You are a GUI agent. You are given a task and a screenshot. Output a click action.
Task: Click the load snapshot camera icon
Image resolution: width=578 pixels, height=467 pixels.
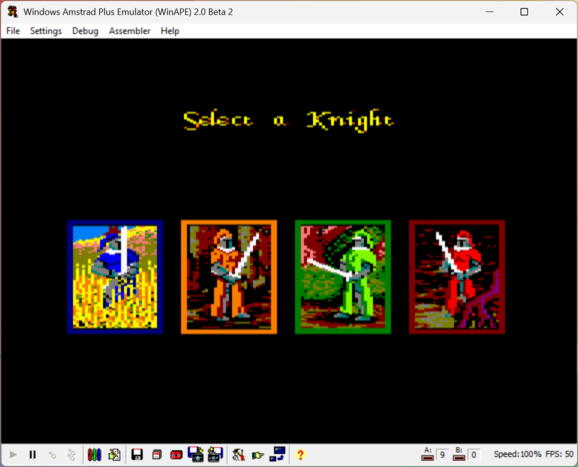coord(196,454)
